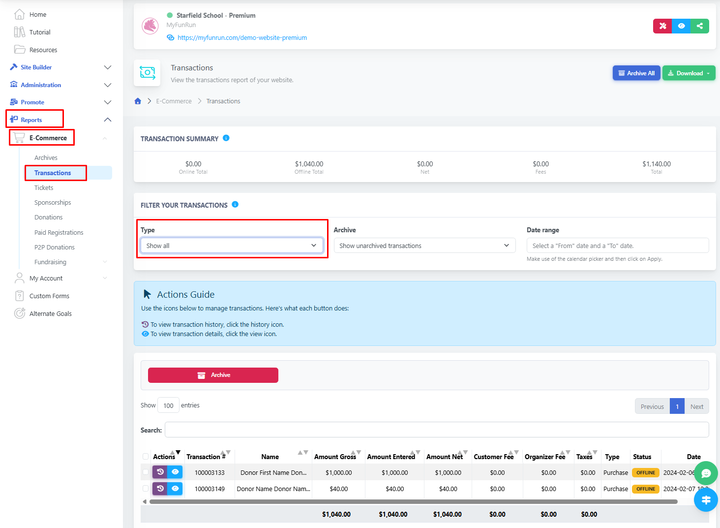Open the green chat bubble widget
The width and height of the screenshot is (720, 528).
(x=705, y=473)
